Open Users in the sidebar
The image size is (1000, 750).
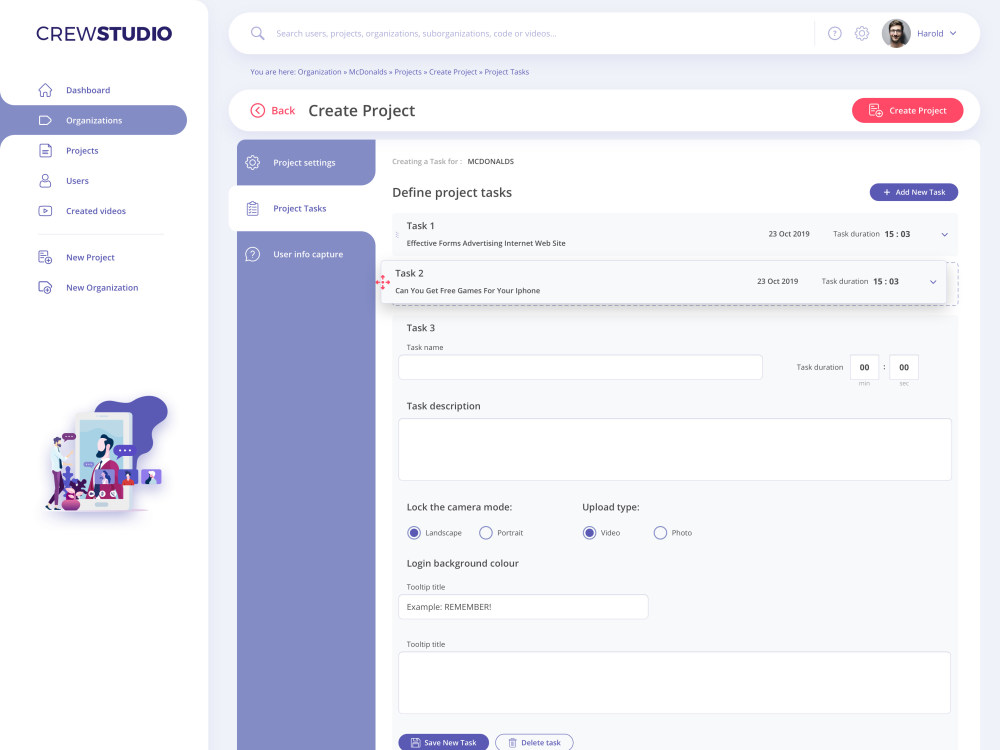pos(77,180)
